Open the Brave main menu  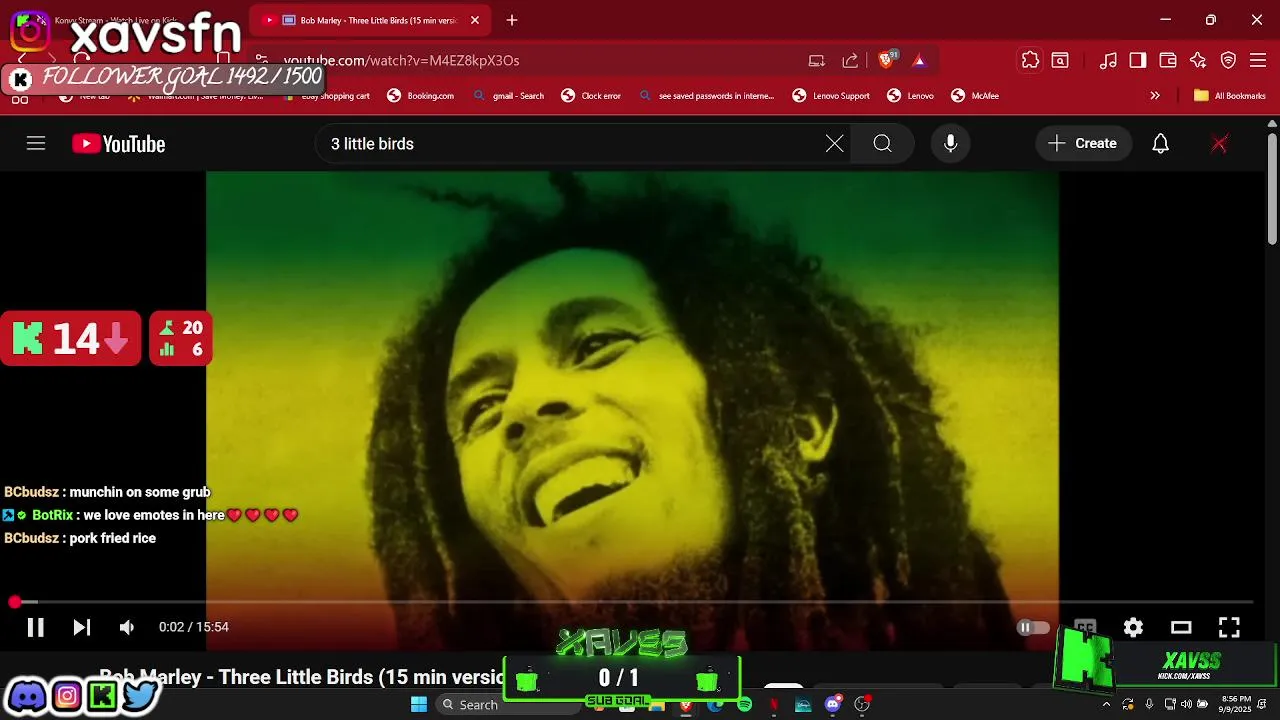(x=1258, y=60)
